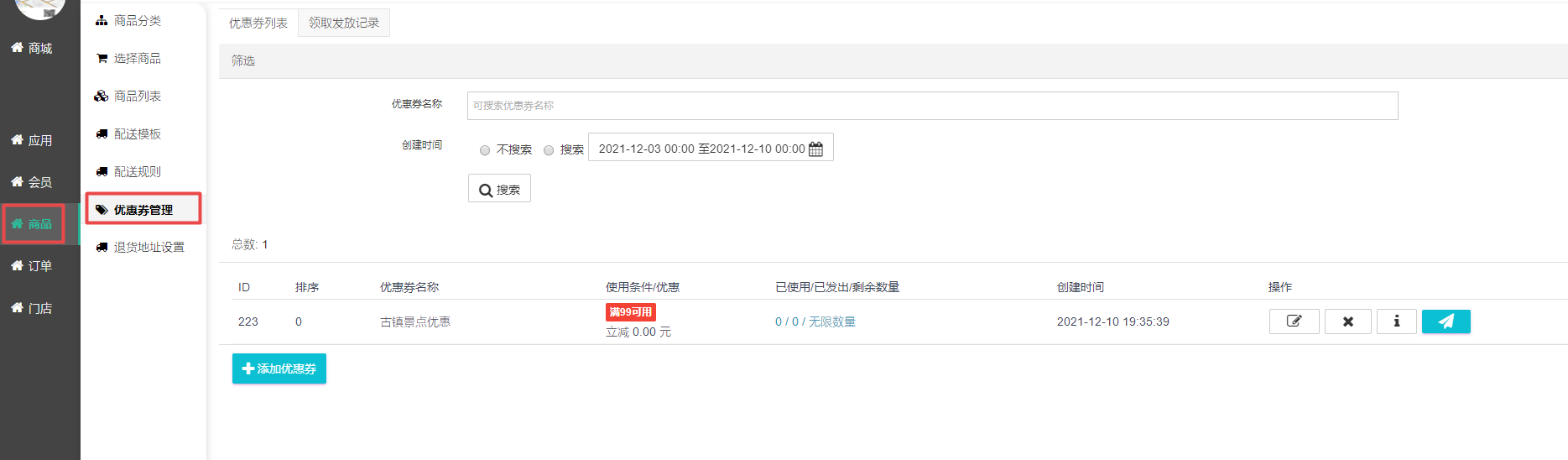This screenshot has width=1568, height=460.
Task: Click the 排序 column header
Action: point(307,287)
